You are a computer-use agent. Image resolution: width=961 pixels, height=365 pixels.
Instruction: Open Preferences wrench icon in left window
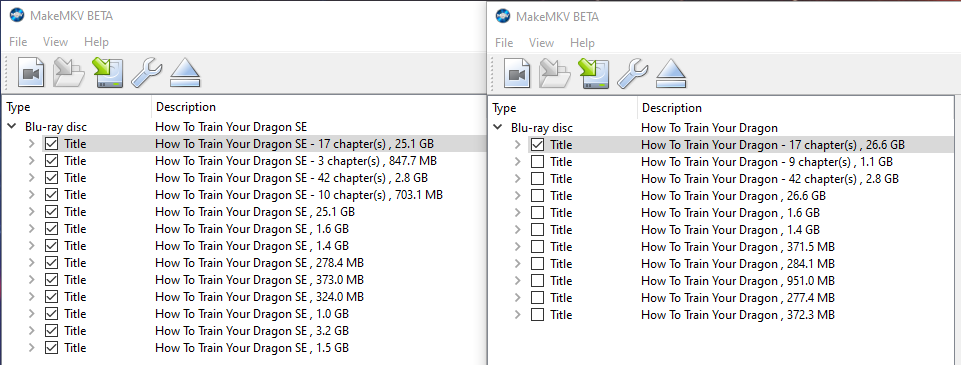147,73
